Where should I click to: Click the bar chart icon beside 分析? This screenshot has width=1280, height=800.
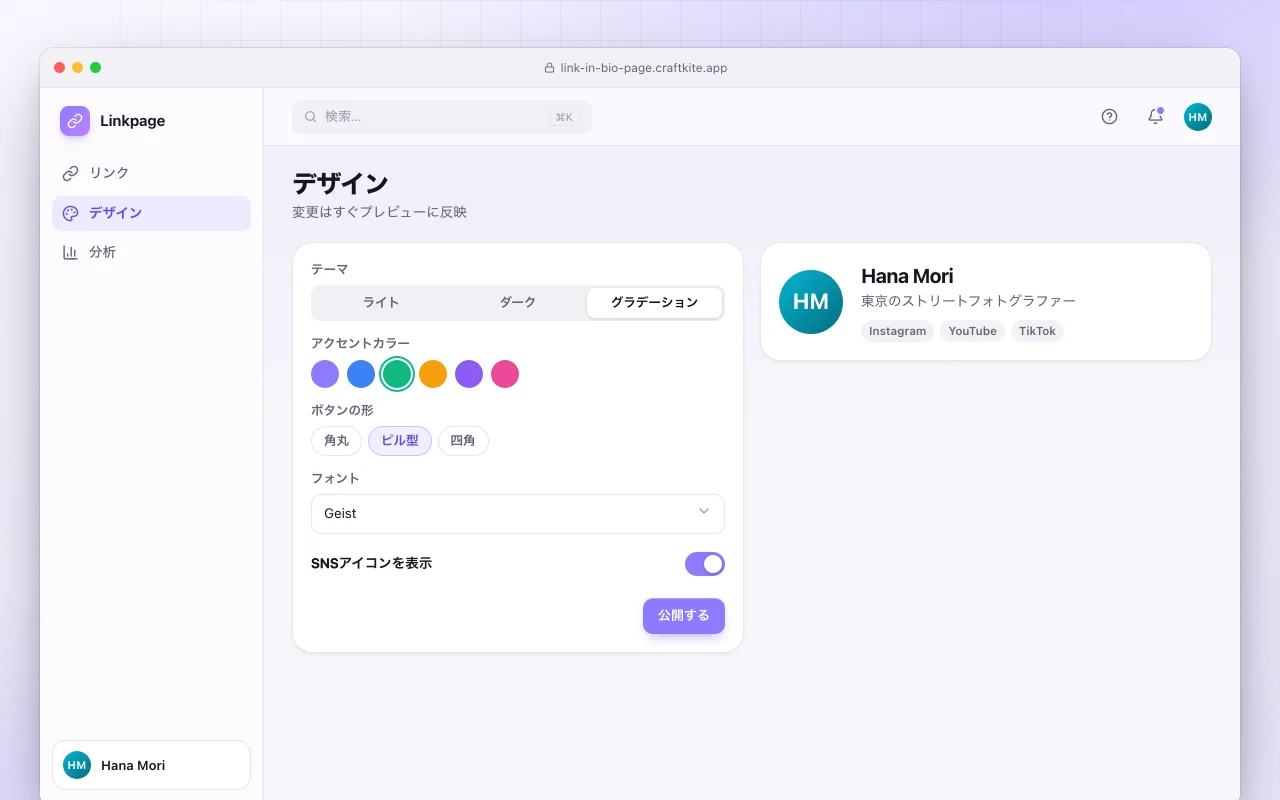[70, 252]
